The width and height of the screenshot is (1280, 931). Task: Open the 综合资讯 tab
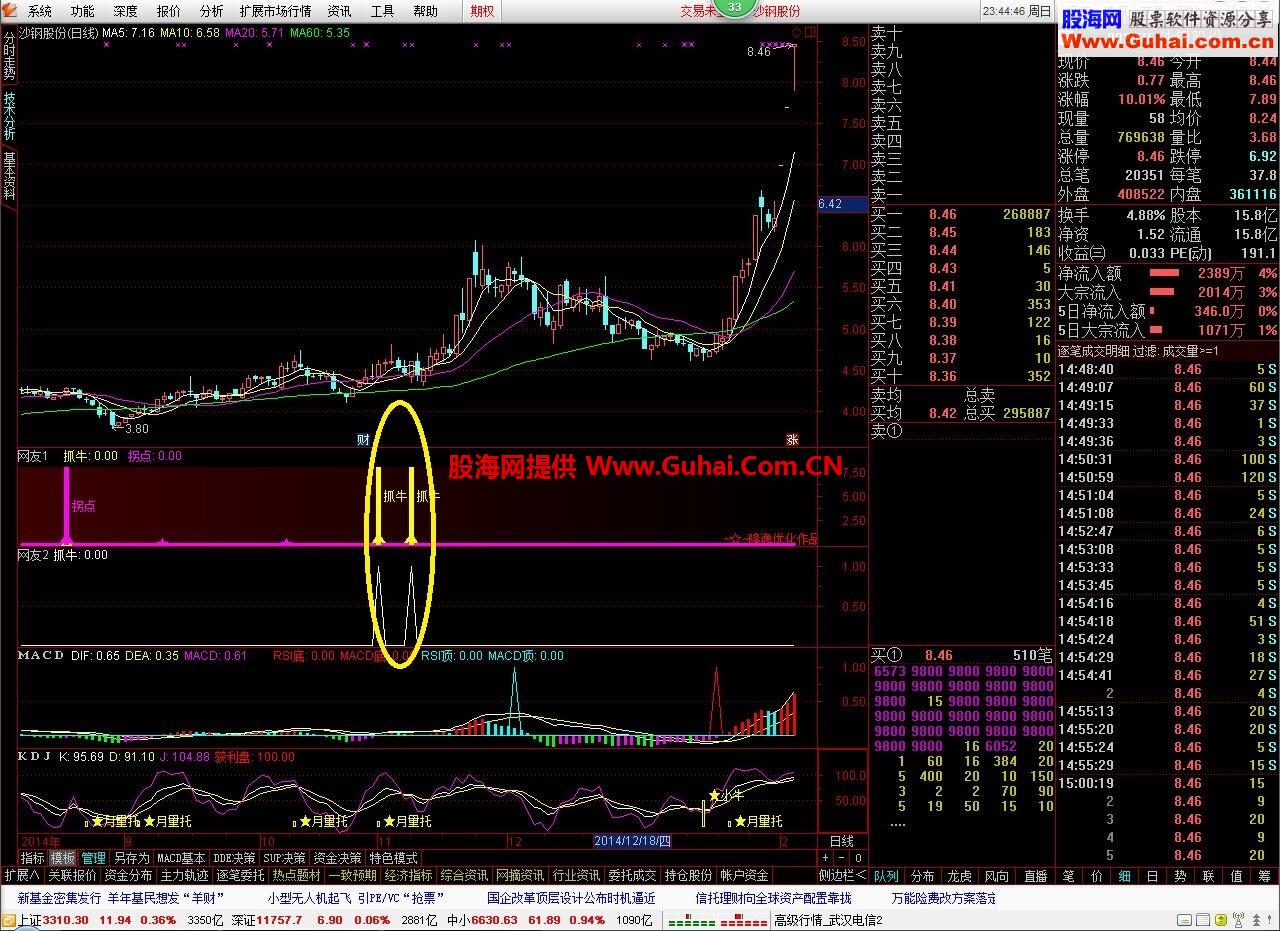465,875
